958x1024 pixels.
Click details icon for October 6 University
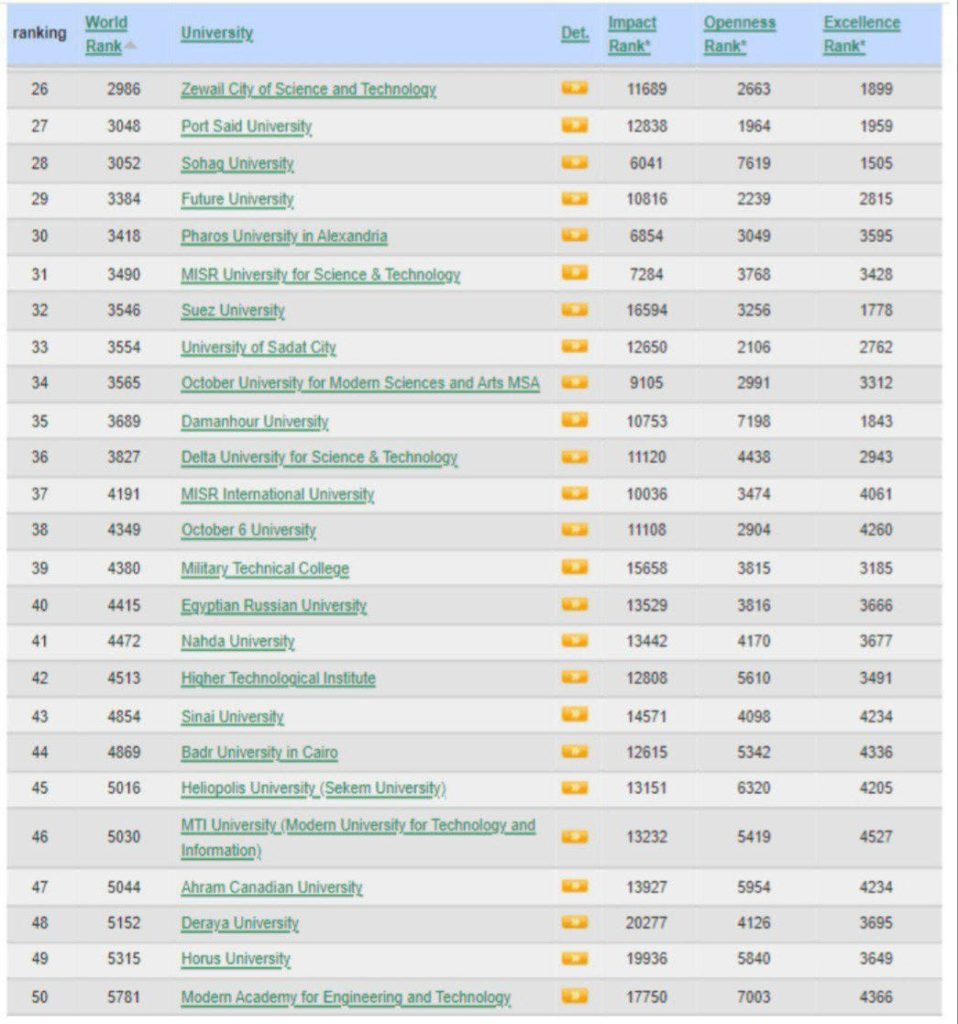pyautogui.click(x=575, y=529)
